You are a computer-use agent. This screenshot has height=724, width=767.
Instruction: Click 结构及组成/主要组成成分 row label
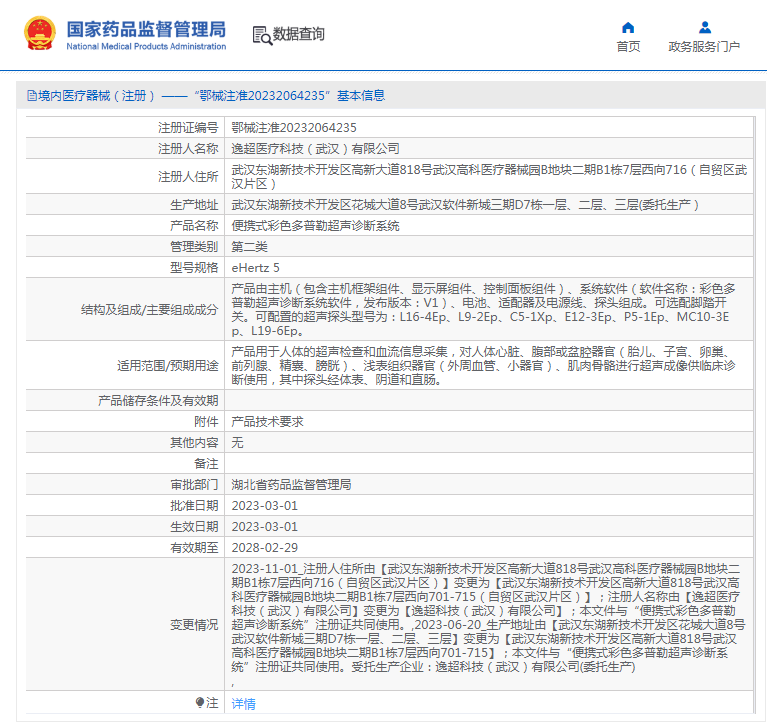coord(149,310)
